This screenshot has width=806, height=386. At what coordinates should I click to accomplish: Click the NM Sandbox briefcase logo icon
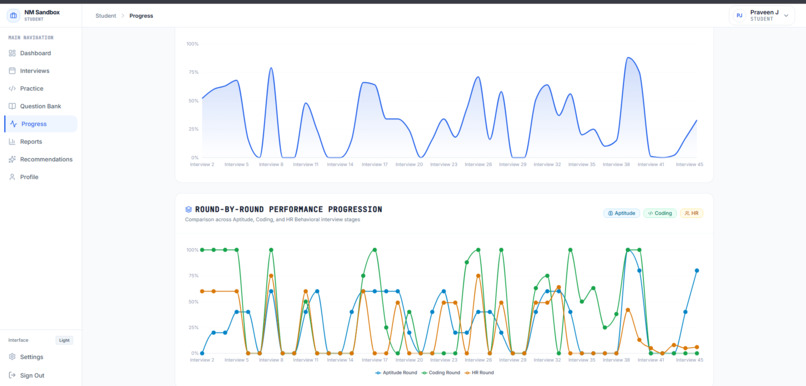[x=13, y=15]
